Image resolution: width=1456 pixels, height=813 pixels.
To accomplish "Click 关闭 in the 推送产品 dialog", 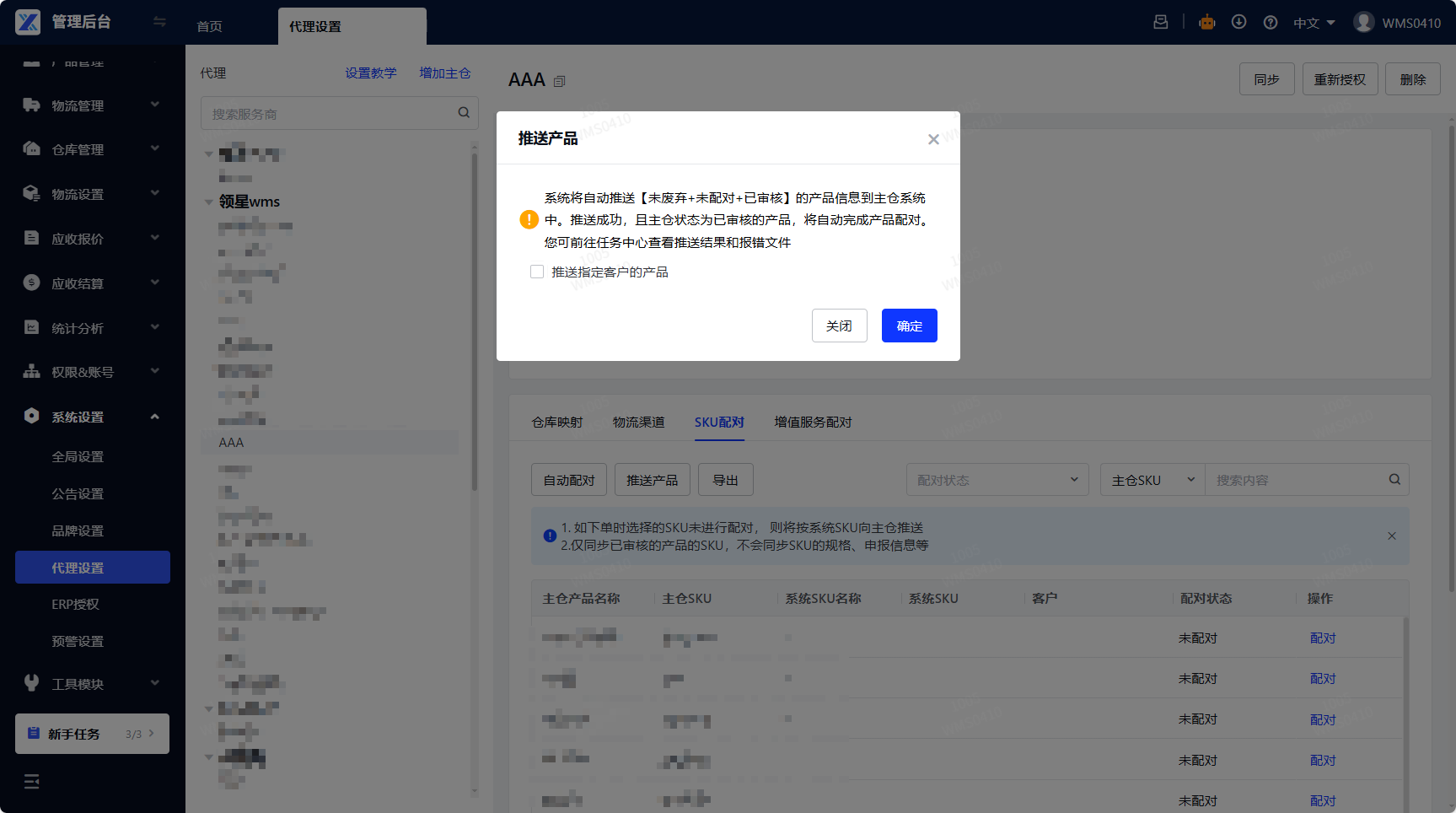I will [840, 326].
